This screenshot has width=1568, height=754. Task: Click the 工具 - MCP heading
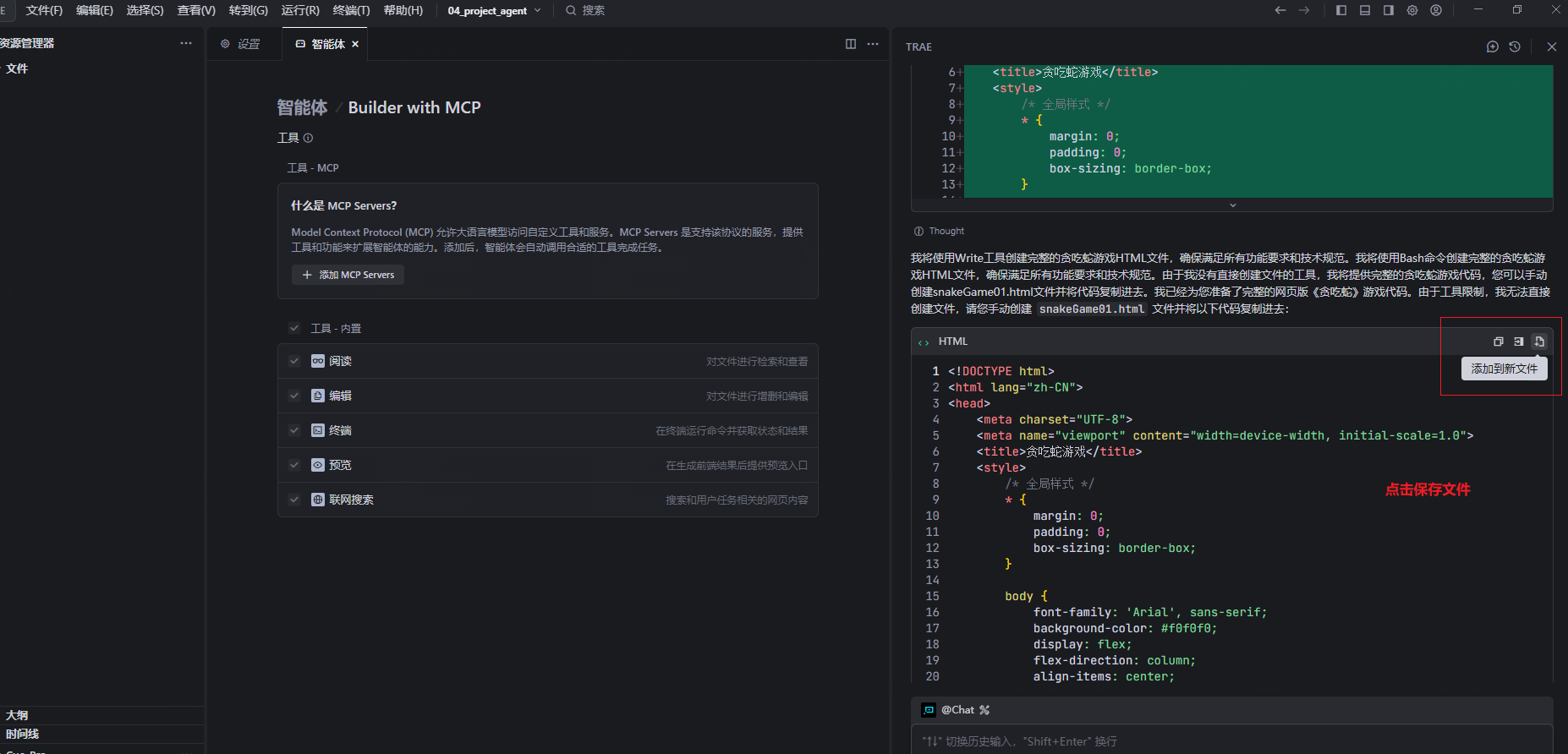pos(313,168)
